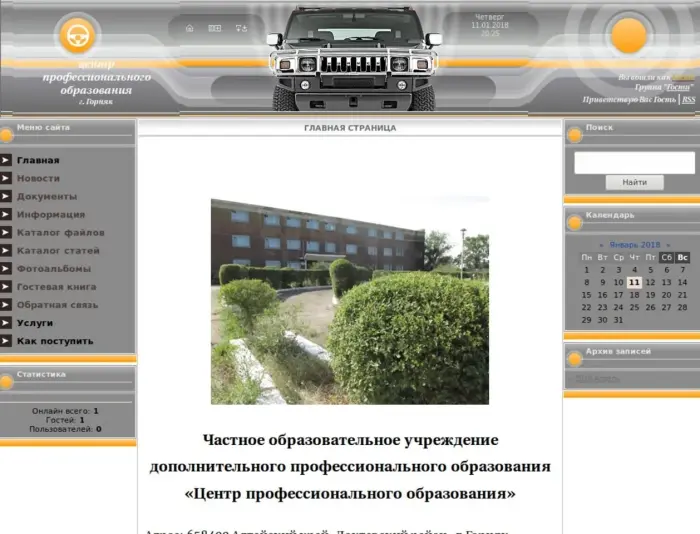This screenshot has height=534, width=700.
Task: Click the arrow icon beside Новости
Action: (x=6, y=178)
